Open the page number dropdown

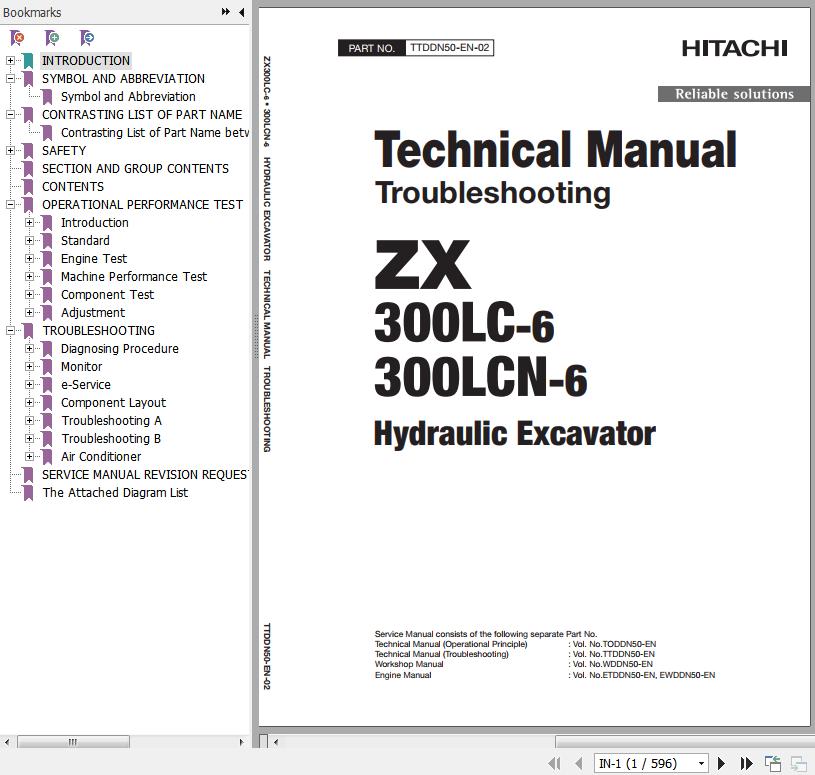[700, 763]
